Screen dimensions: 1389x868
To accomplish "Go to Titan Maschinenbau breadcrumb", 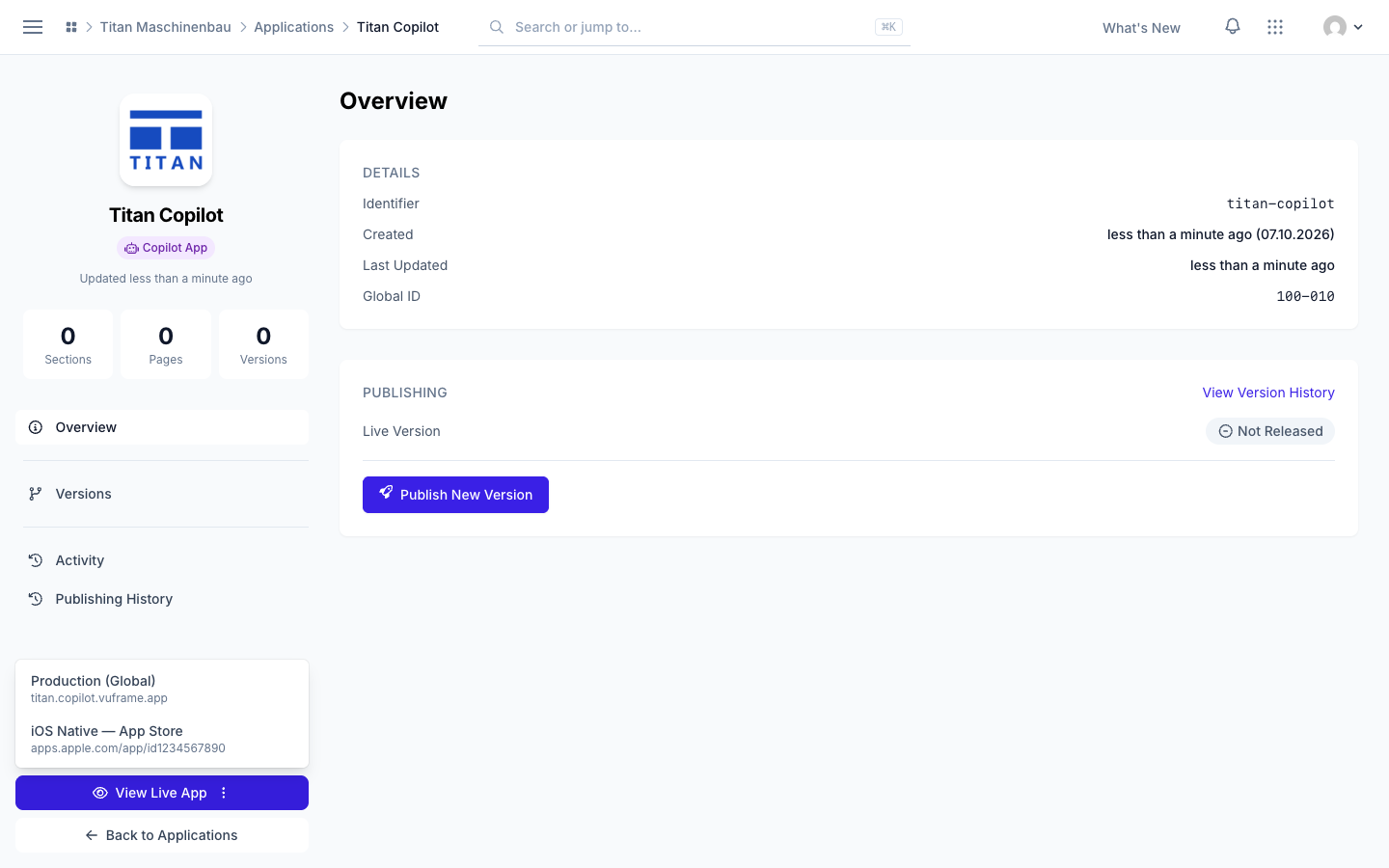I will pyautogui.click(x=166, y=27).
